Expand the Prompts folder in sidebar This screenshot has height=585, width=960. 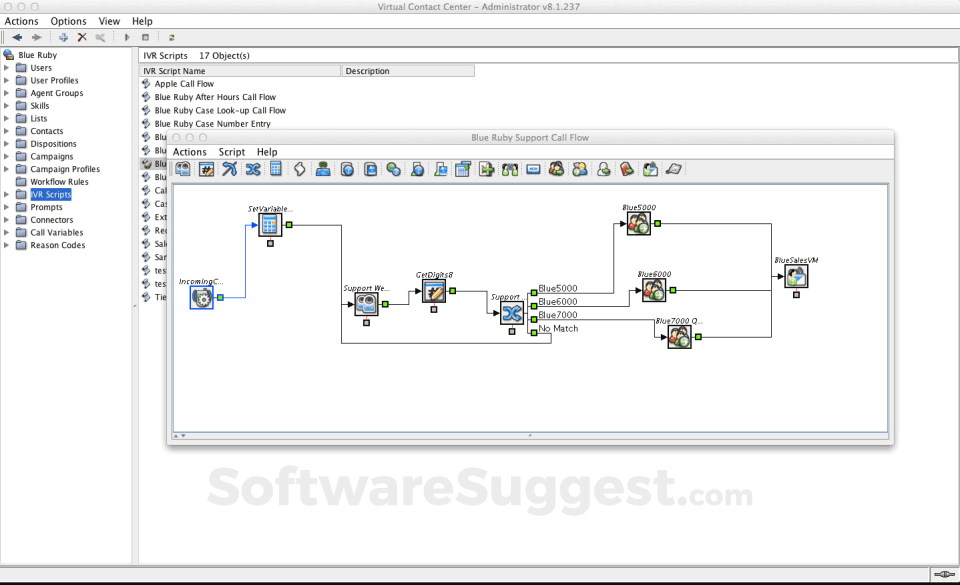(x=7, y=207)
